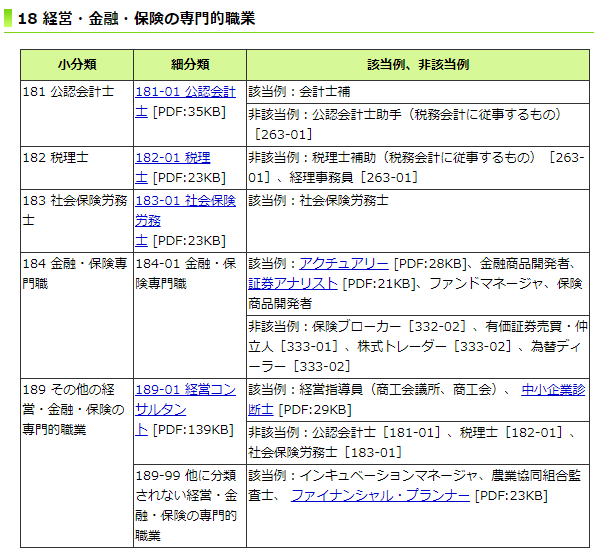Click the text 該当例：会計士補
Viewport: 602px width, 558px height.
coord(299,92)
